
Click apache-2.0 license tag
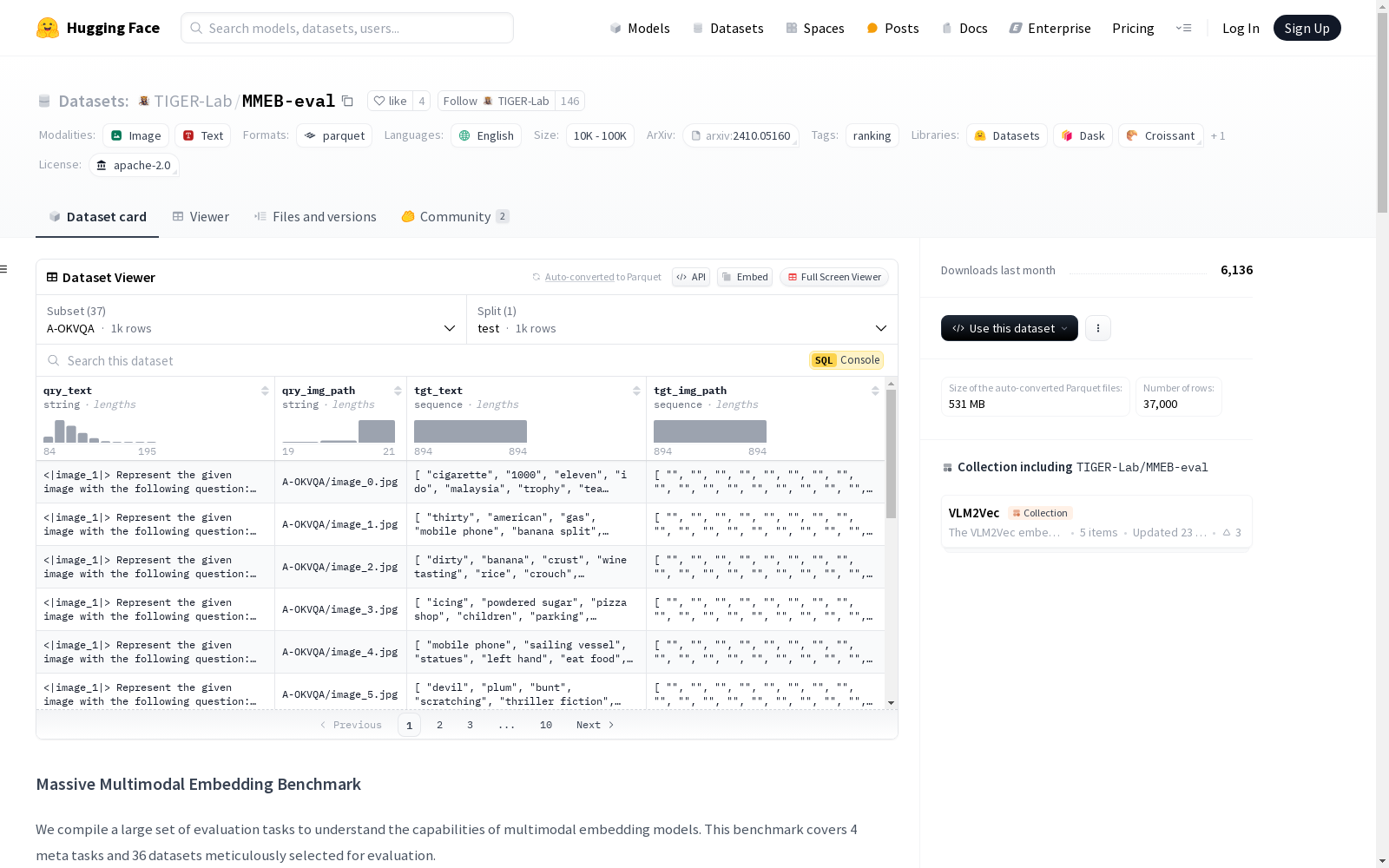[134, 165]
